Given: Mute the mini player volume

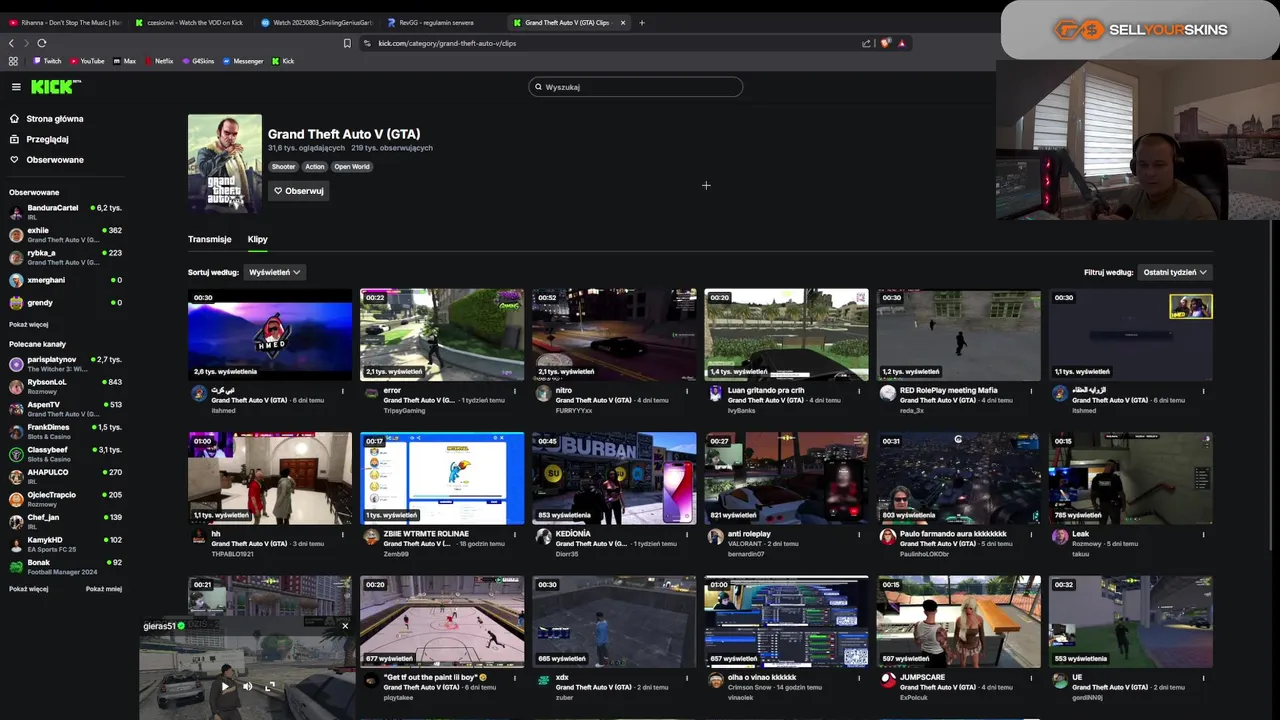Looking at the screenshot, I should (248, 687).
